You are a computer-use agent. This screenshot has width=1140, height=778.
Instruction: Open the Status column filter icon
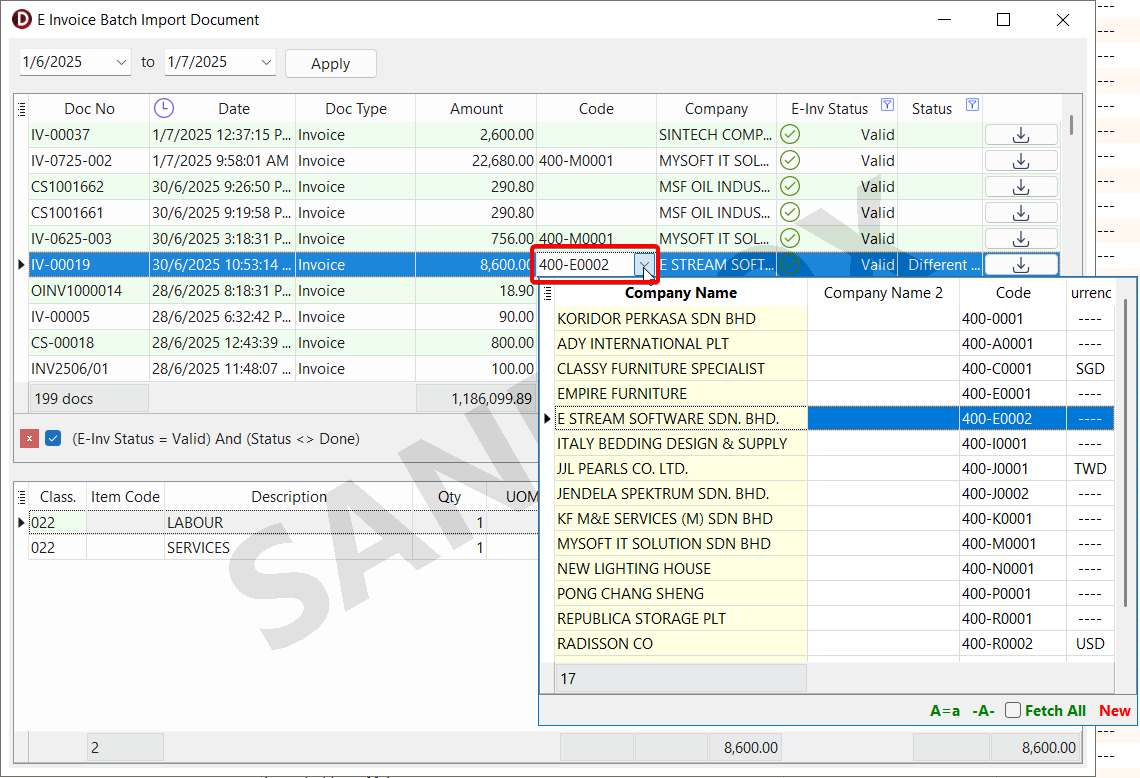point(972,106)
